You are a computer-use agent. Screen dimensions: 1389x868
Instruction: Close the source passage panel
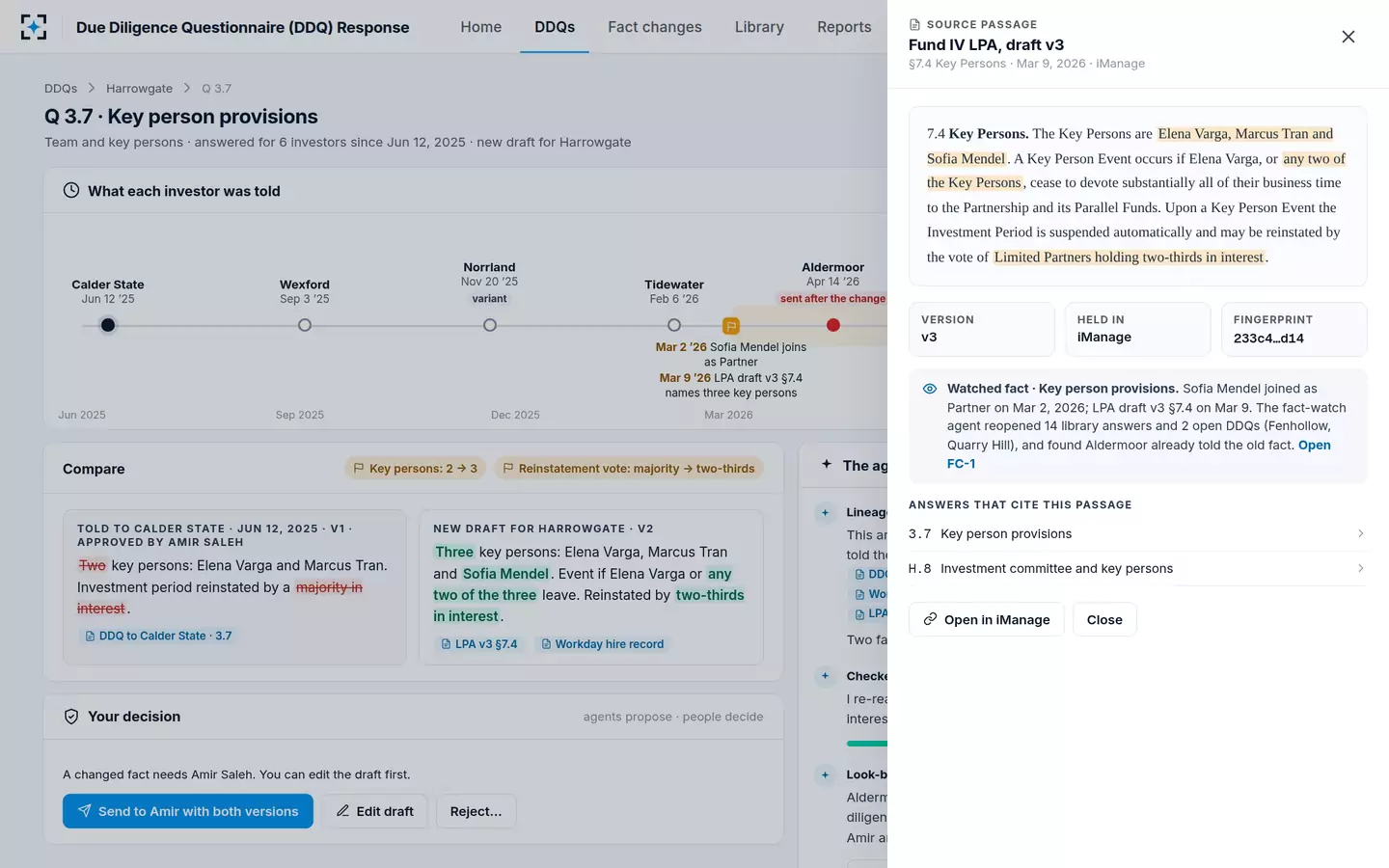click(1348, 37)
